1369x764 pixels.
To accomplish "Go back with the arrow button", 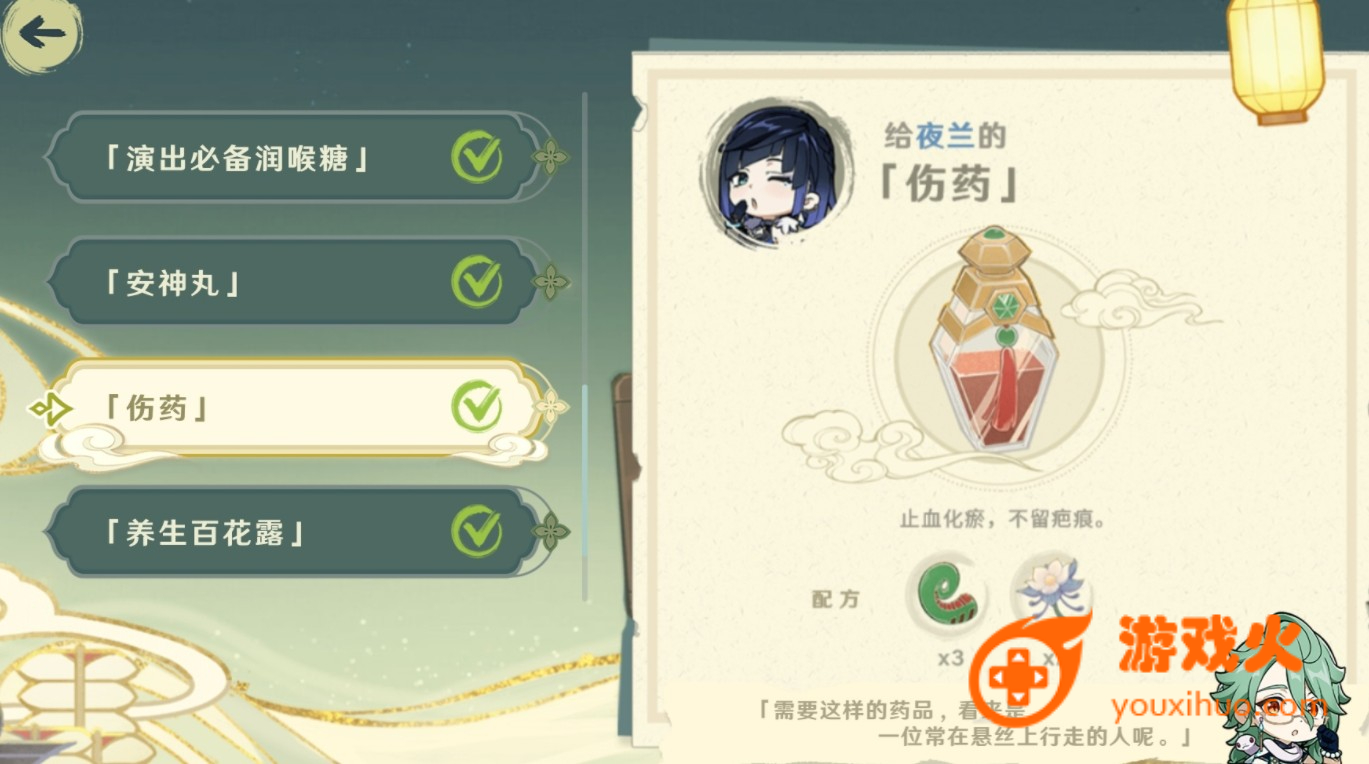I will [41, 34].
